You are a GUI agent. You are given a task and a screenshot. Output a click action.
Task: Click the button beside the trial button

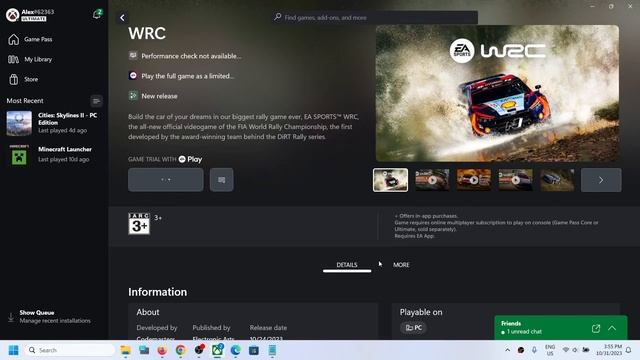point(222,180)
